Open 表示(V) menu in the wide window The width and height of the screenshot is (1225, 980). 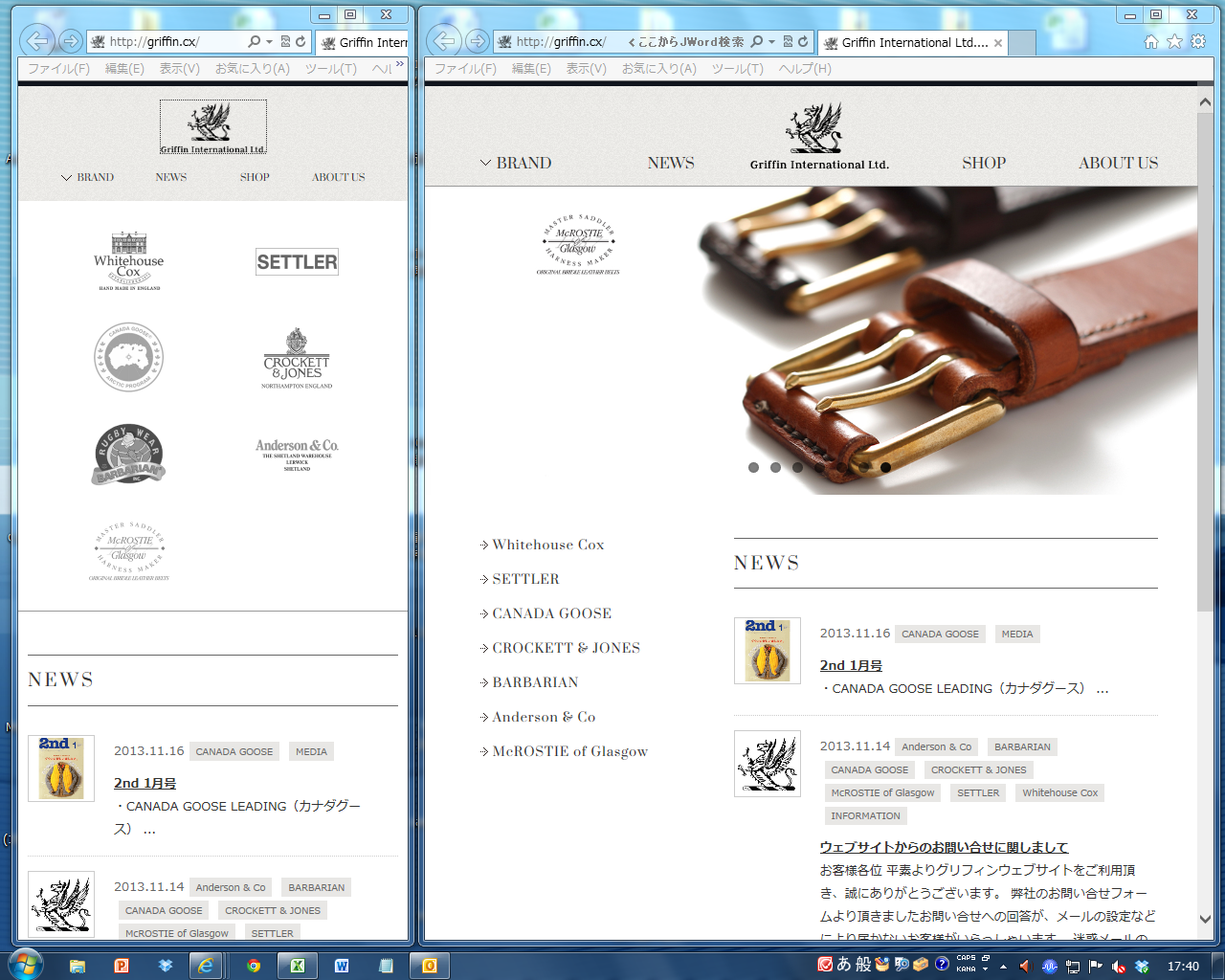coord(587,69)
